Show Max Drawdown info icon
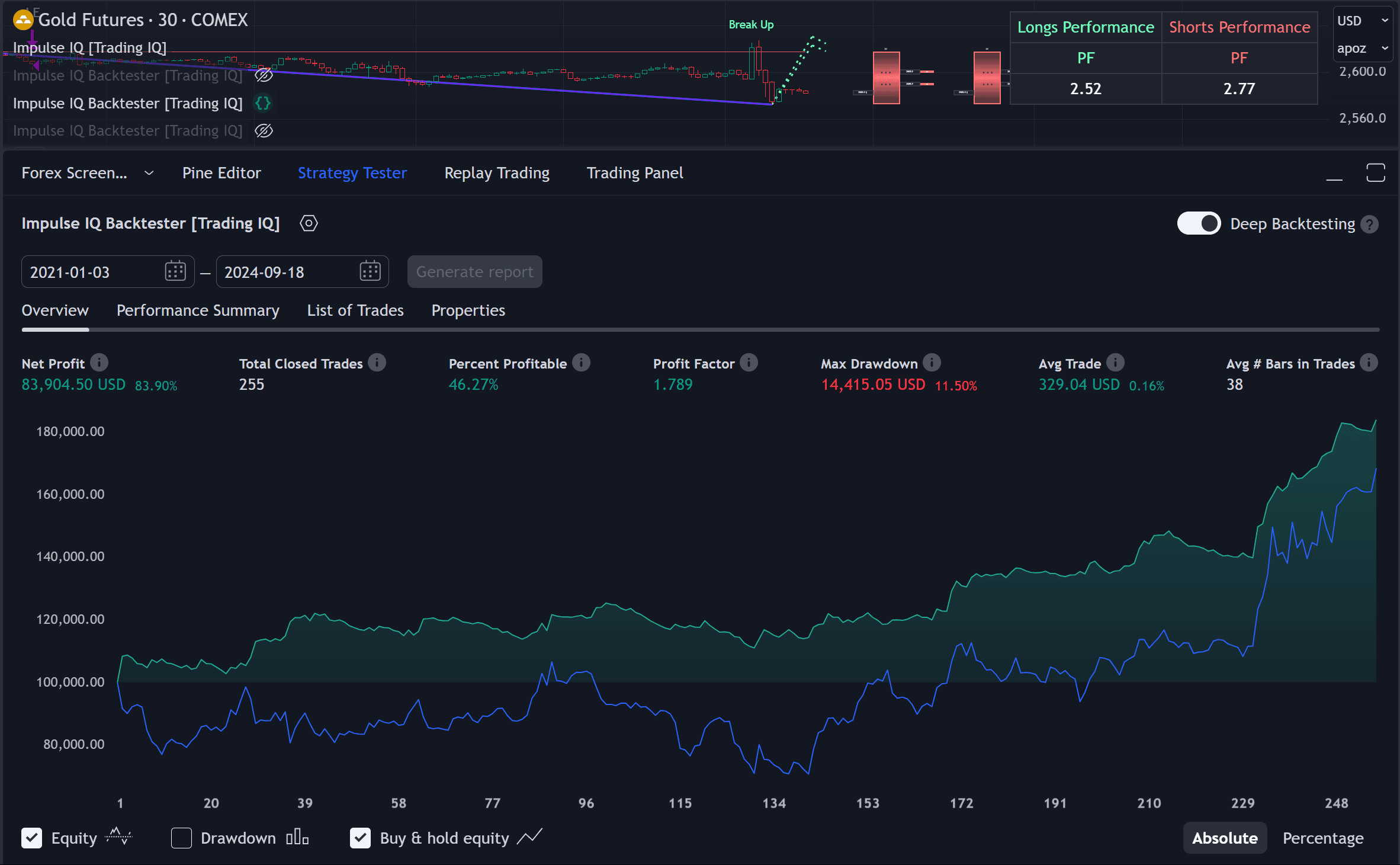Image resolution: width=1400 pixels, height=865 pixels. pos(932,363)
